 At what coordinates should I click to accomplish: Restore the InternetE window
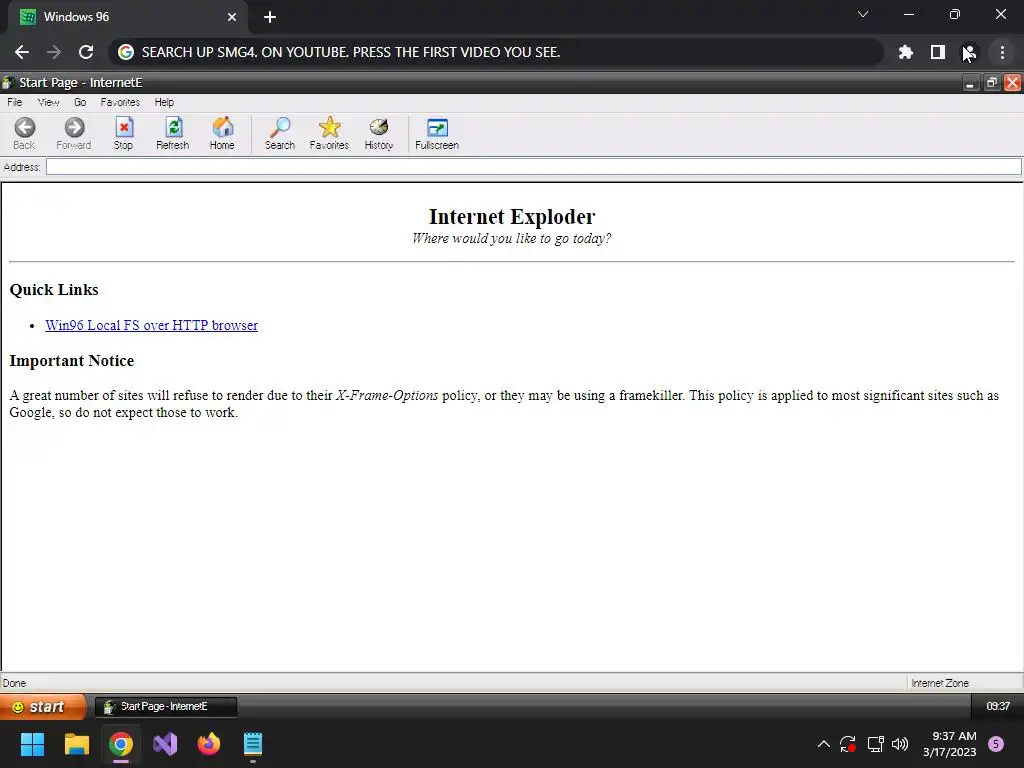click(991, 83)
